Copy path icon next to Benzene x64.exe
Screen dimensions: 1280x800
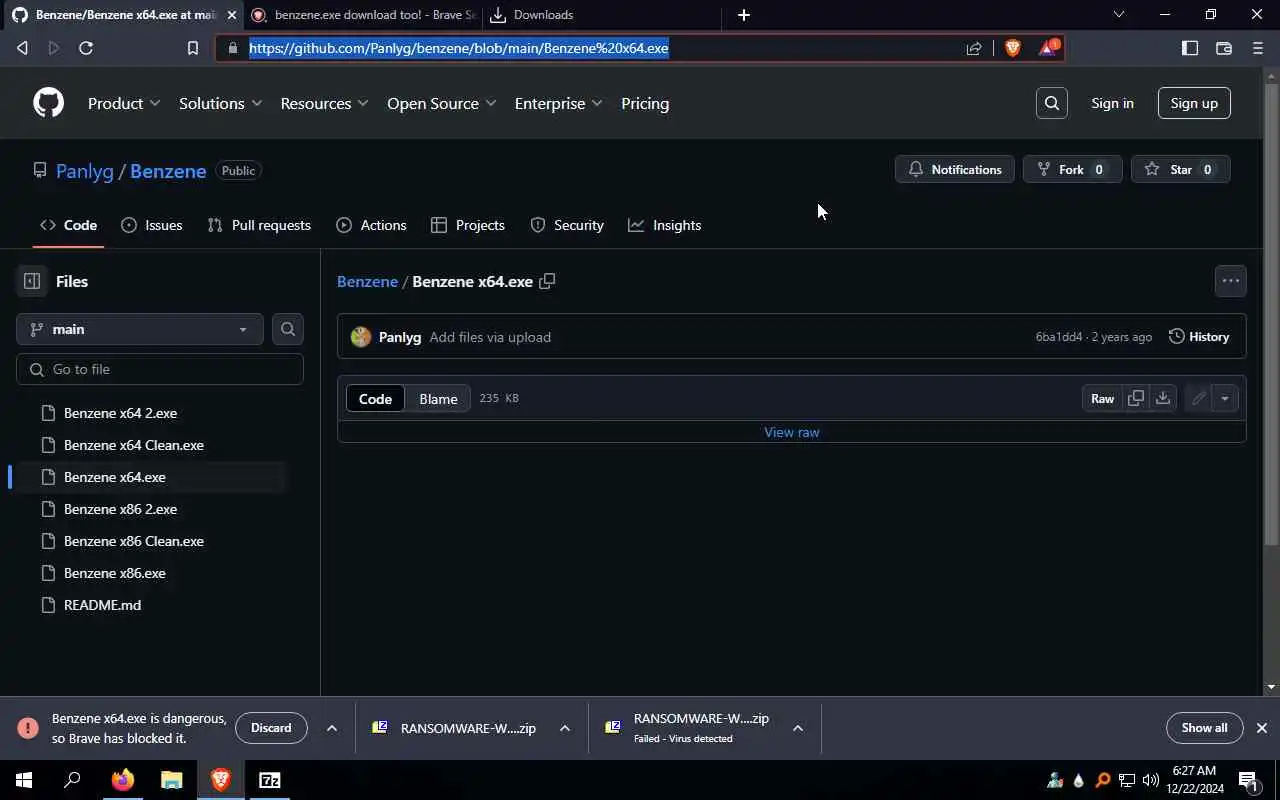point(547,281)
